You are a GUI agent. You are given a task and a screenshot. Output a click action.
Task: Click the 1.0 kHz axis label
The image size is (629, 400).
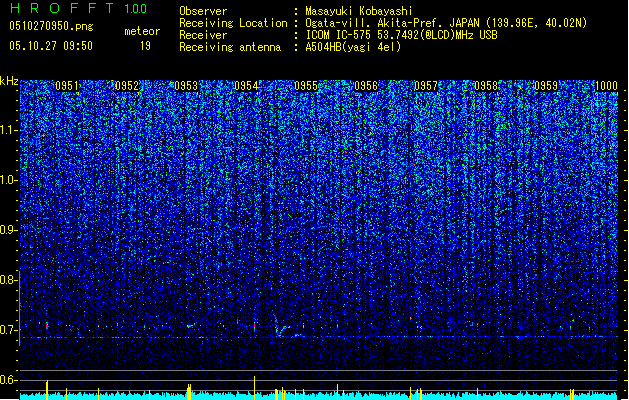click(x=9, y=180)
